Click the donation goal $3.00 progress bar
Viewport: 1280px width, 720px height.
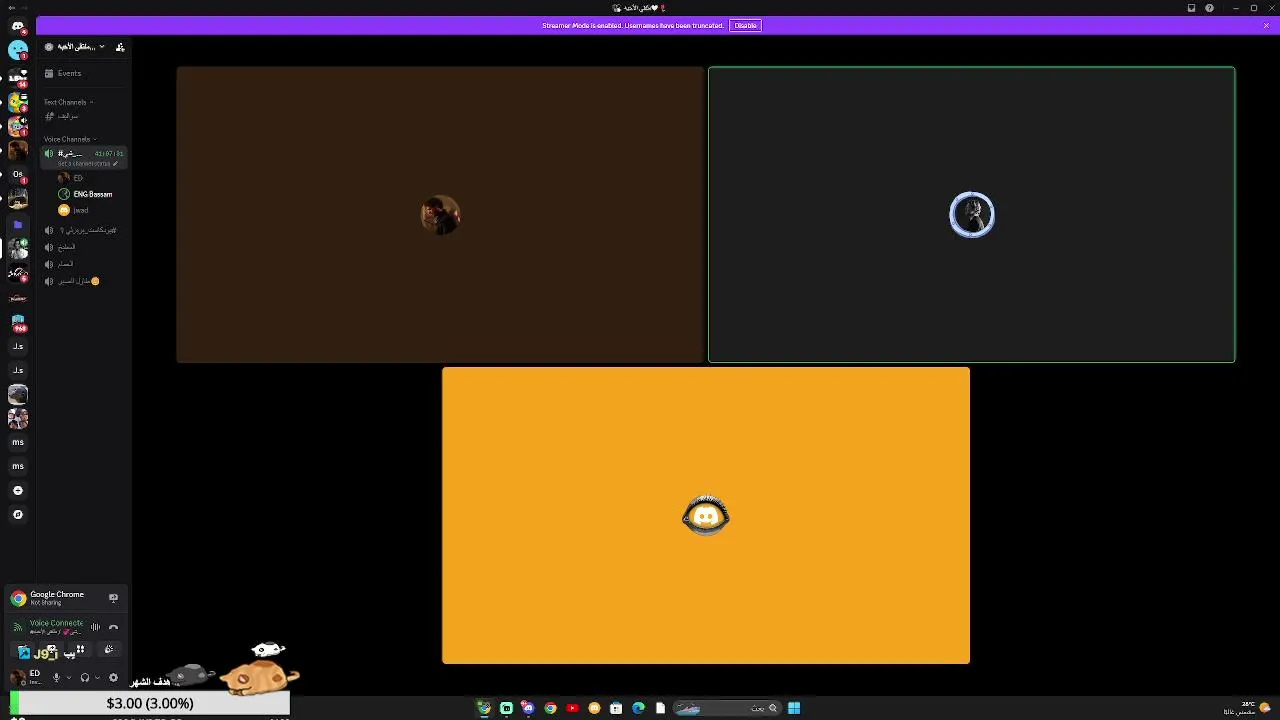(150, 703)
